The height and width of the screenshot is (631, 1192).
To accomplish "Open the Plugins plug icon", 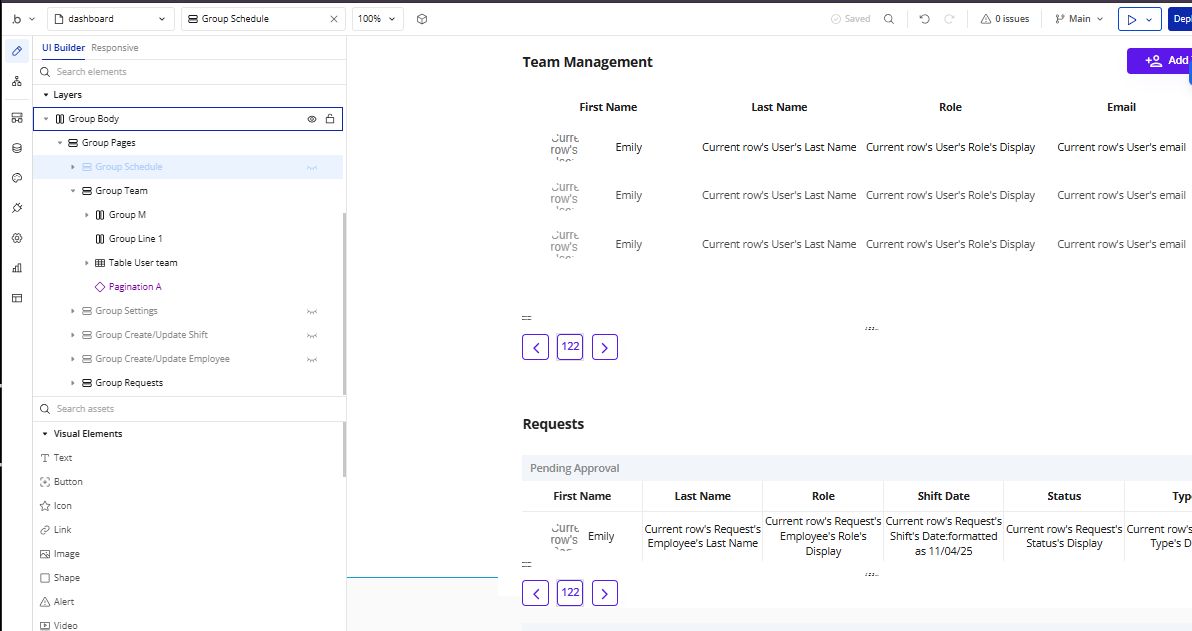I will (17, 208).
